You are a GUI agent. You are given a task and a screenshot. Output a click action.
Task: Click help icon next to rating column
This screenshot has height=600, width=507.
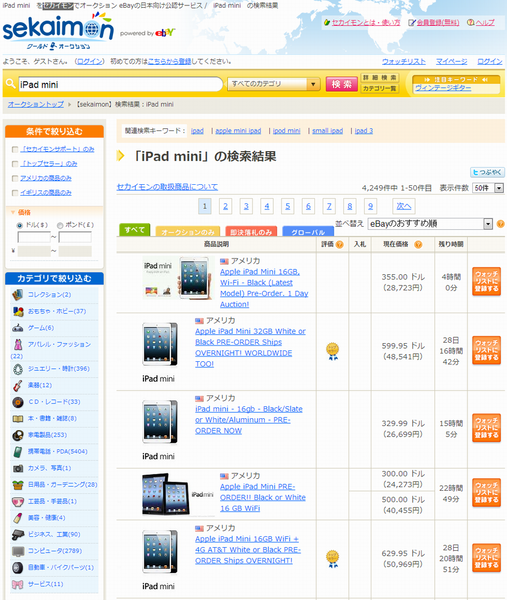[339, 244]
